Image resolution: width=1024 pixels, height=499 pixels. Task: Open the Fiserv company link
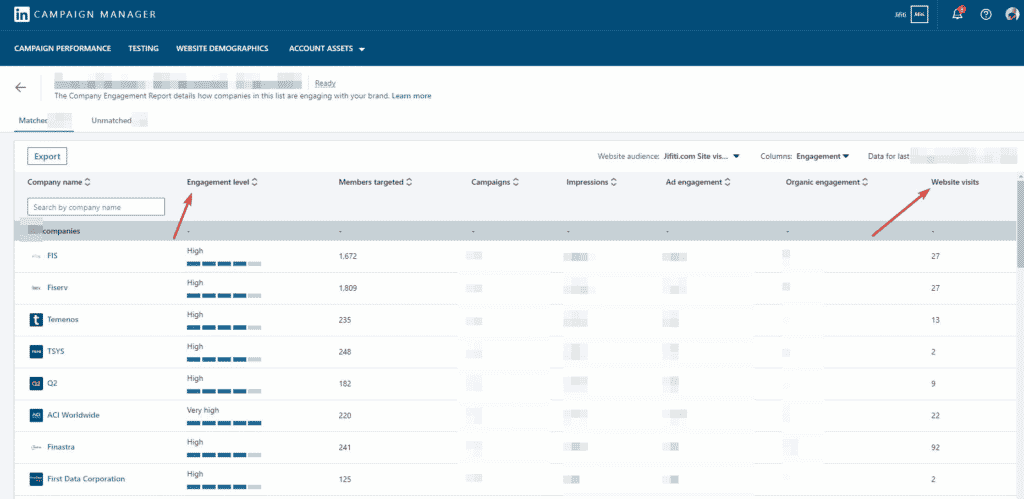coord(58,288)
